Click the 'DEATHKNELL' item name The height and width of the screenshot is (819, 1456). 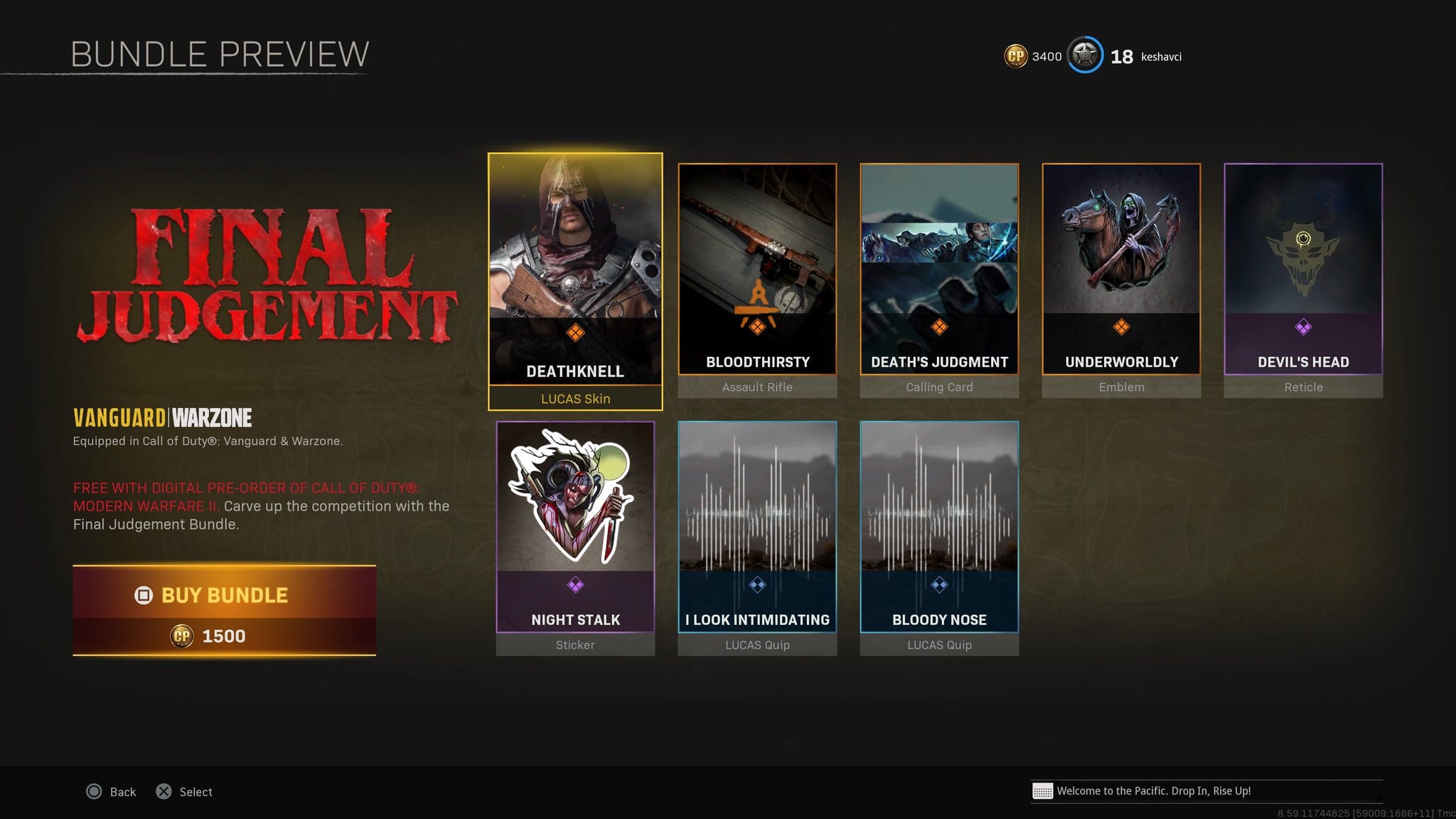(575, 371)
